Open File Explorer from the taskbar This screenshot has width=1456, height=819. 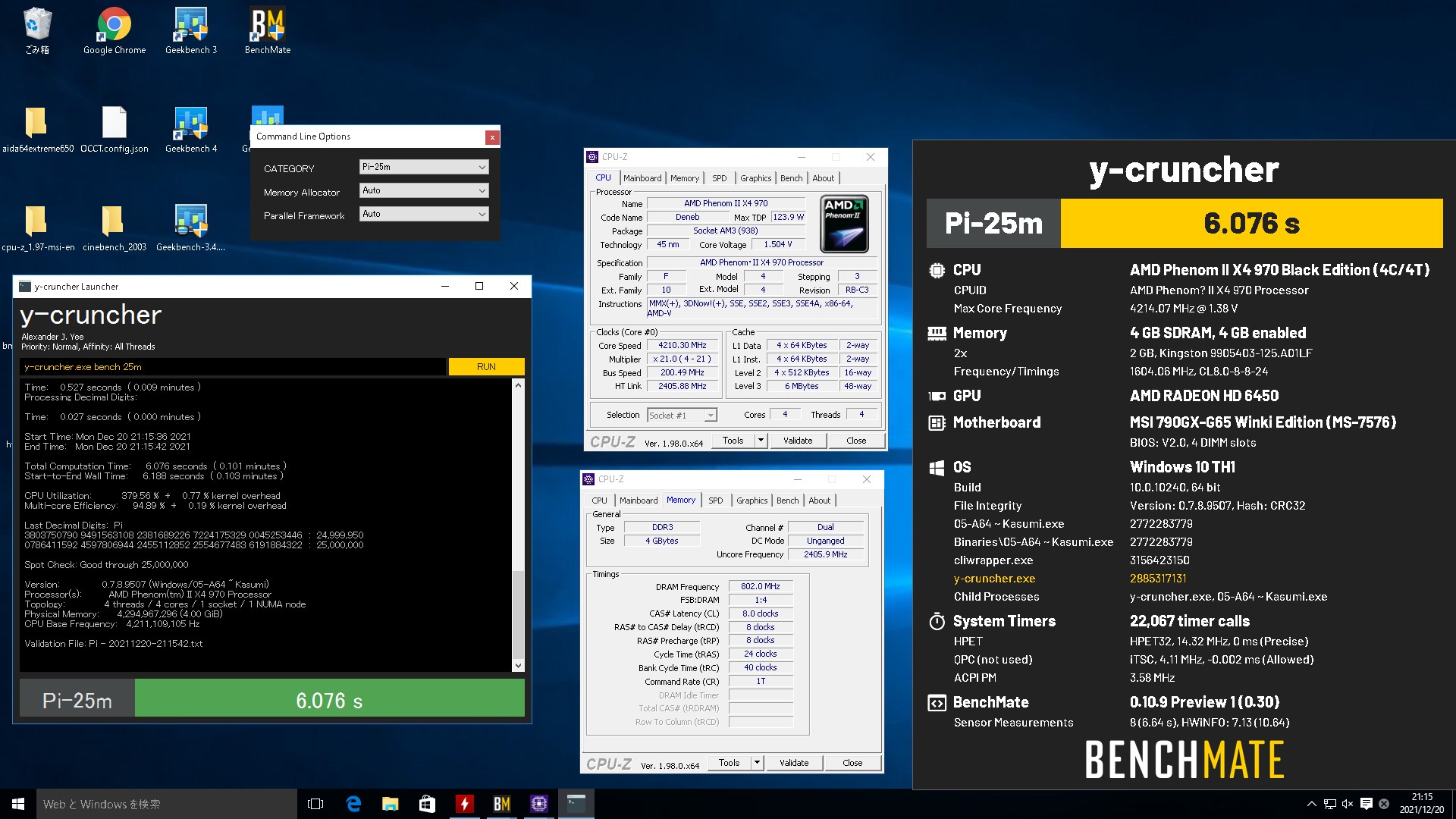point(391,804)
